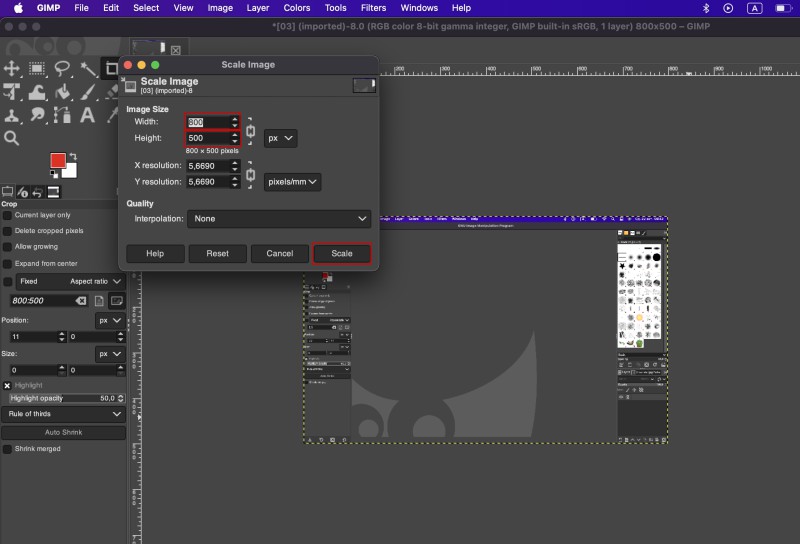Viewport: 800px width, 544px height.
Task: Click the Width input field
Action: (213, 122)
